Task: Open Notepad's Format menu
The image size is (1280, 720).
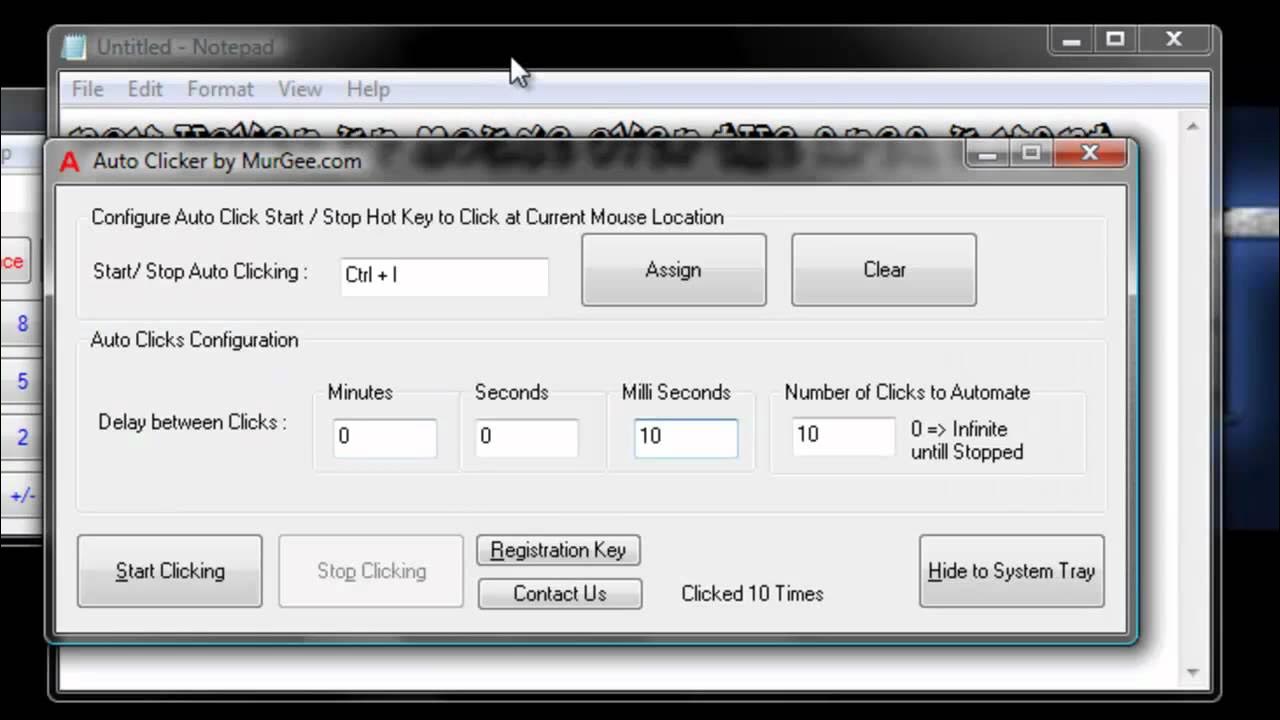Action: (220, 89)
